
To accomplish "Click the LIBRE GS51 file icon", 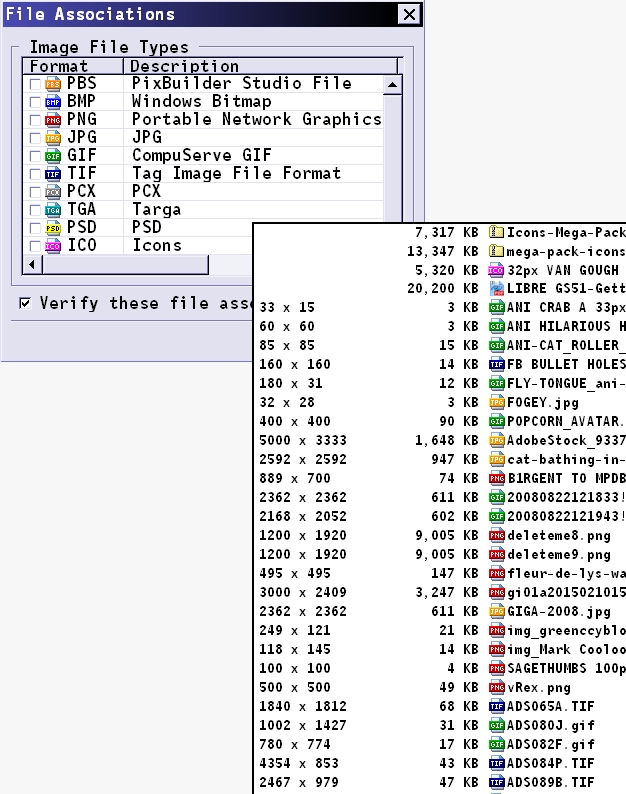I will [x=496, y=289].
